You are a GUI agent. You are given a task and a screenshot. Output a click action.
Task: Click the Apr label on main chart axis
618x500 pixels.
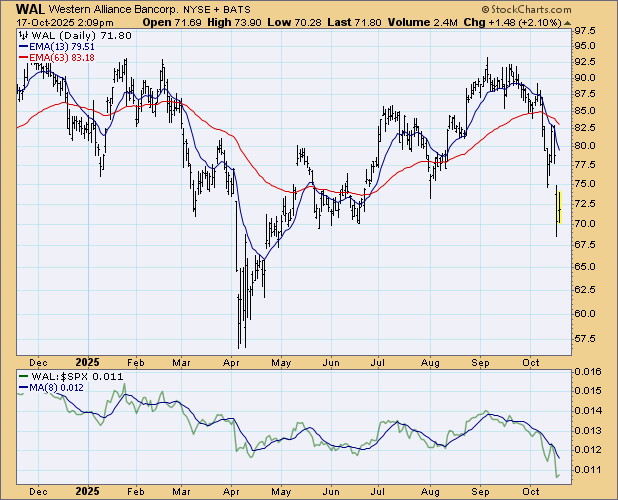[231, 363]
